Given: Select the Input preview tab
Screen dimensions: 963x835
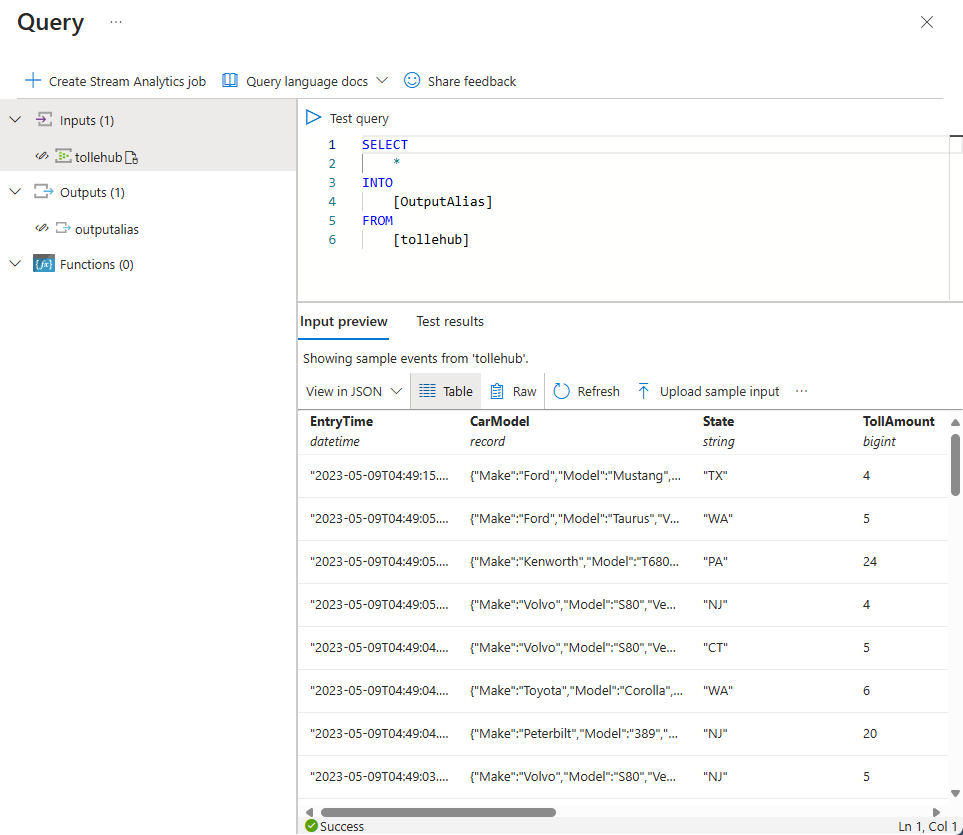Looking at the screenshot, I should (x=344, y=321).
